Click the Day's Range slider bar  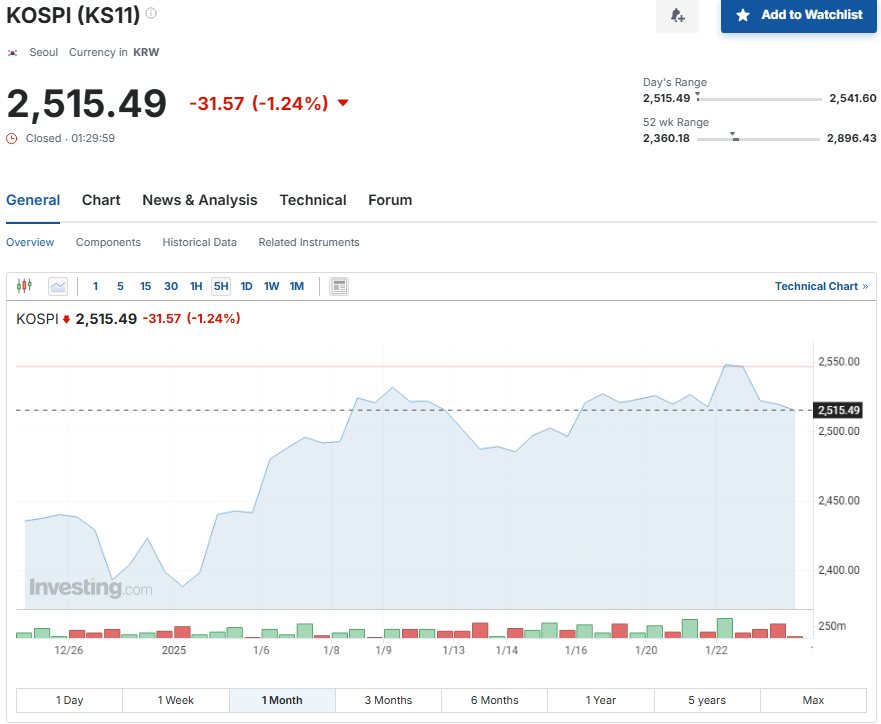[759, 99]
